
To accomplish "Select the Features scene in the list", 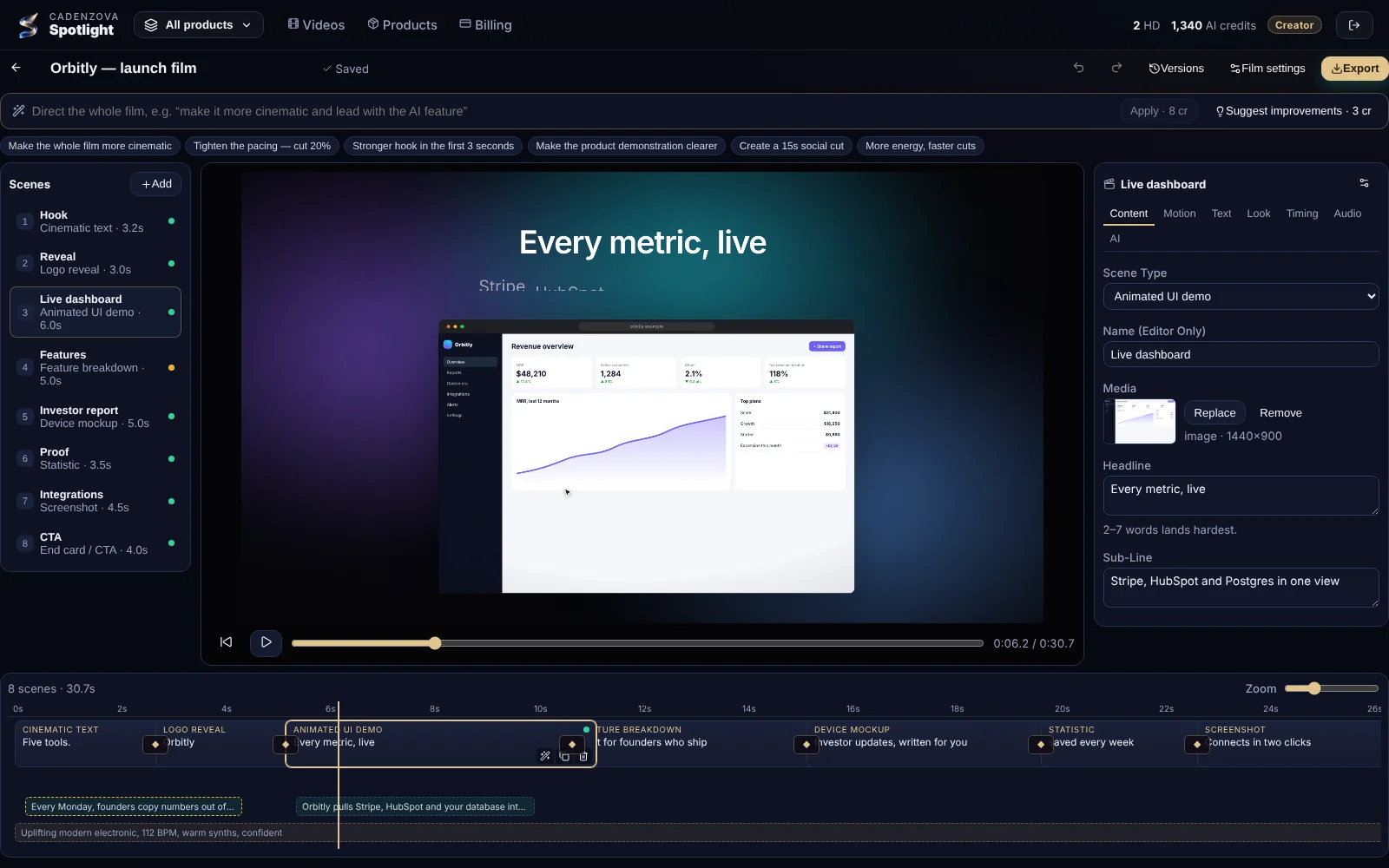I will 95,368.
